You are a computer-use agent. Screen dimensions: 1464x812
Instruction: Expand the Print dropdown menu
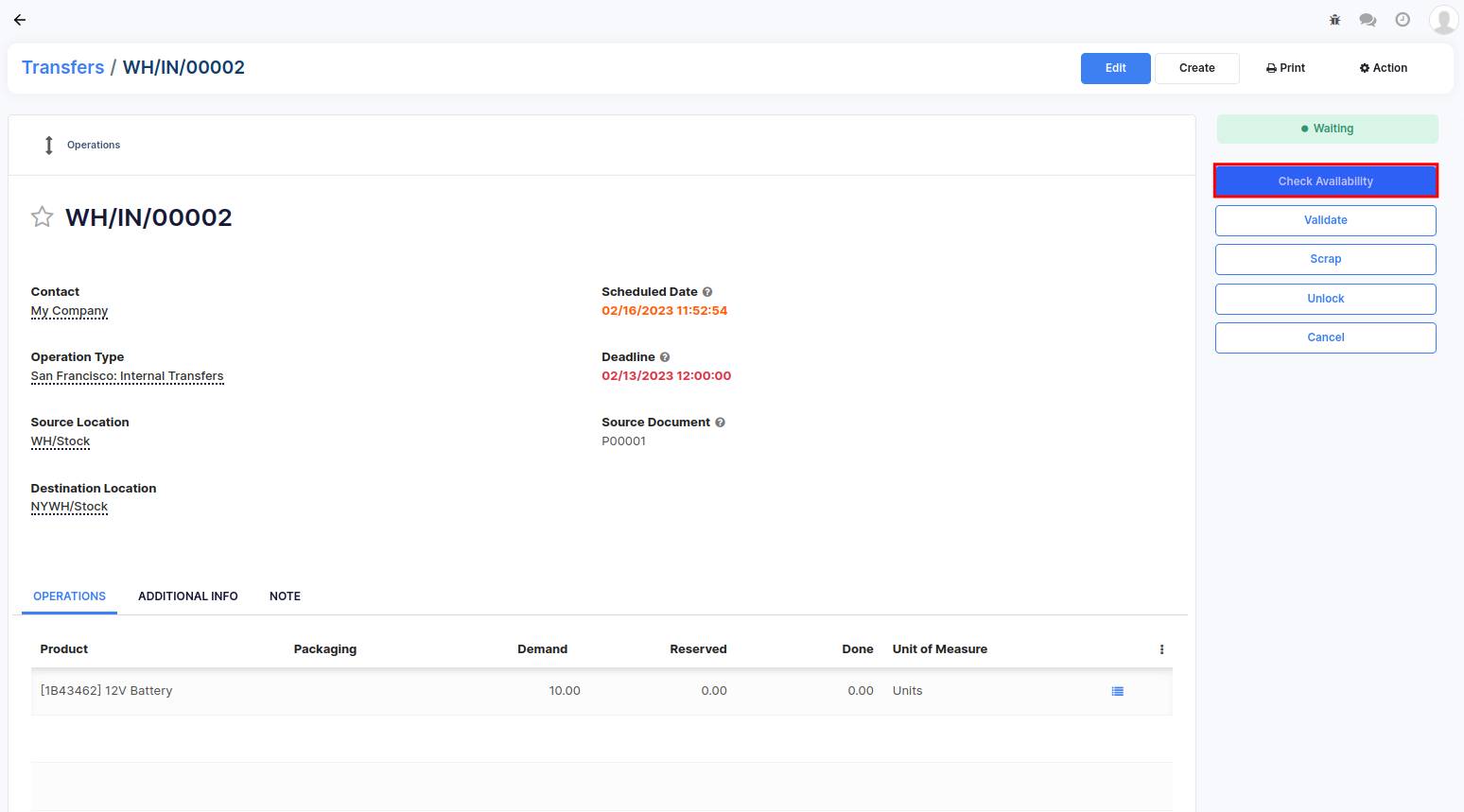click(x=1285, y=68)
